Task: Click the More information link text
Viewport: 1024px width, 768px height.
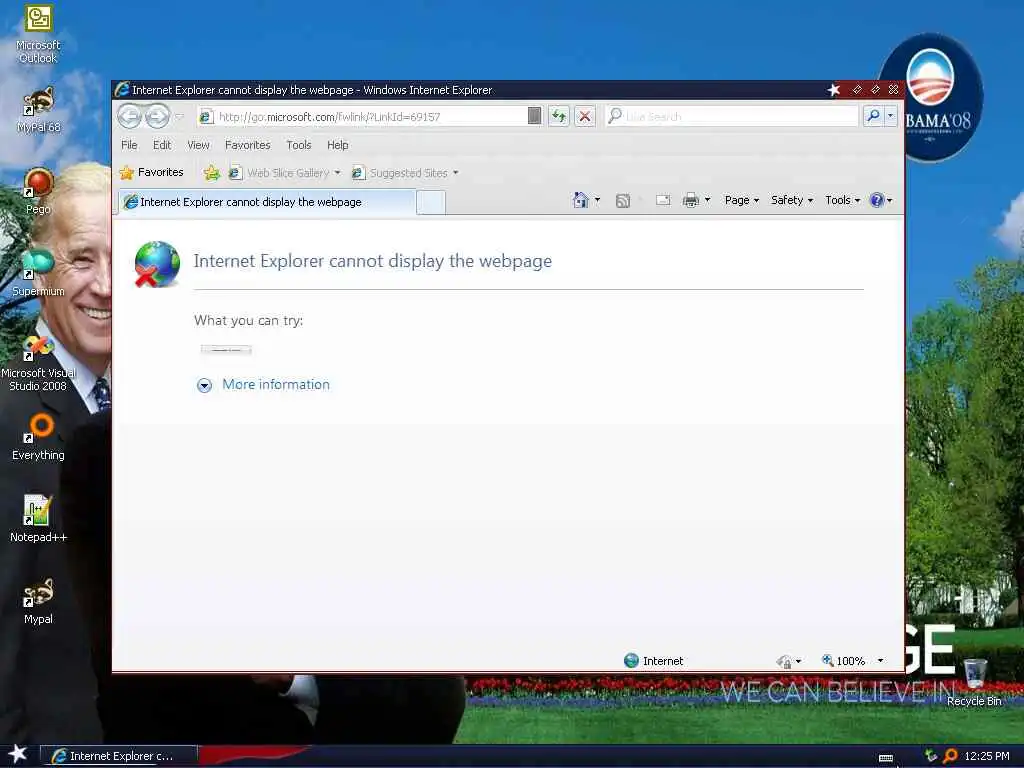Action: coord(276,385)
